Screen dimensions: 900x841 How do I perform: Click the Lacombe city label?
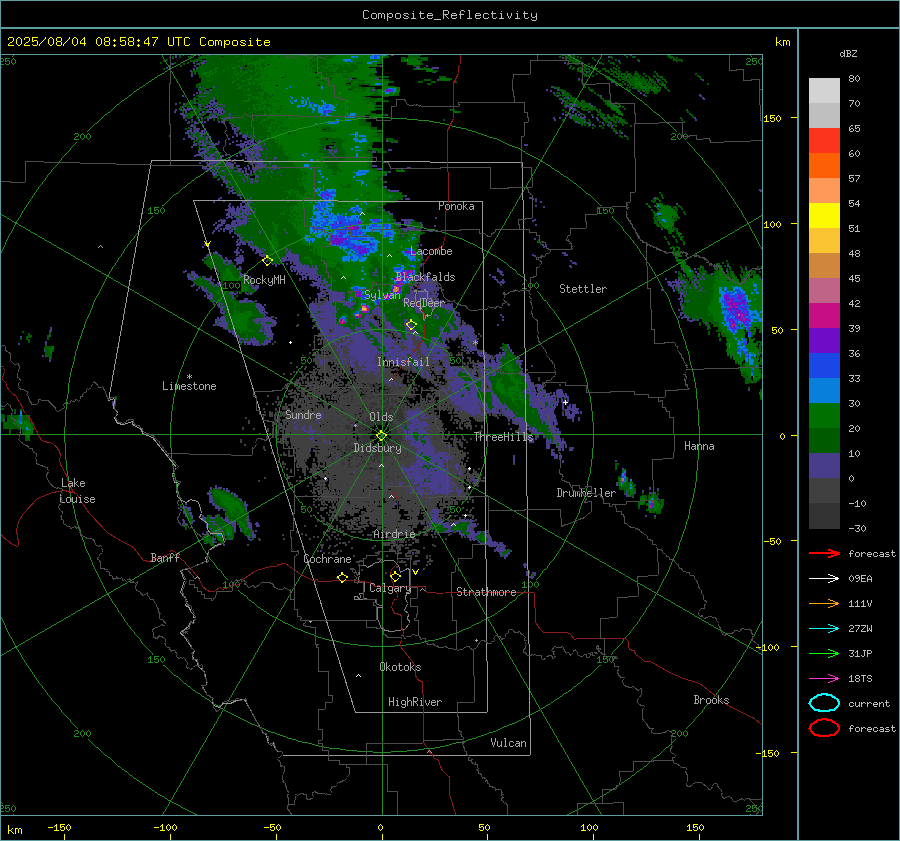tap(431, 251)
